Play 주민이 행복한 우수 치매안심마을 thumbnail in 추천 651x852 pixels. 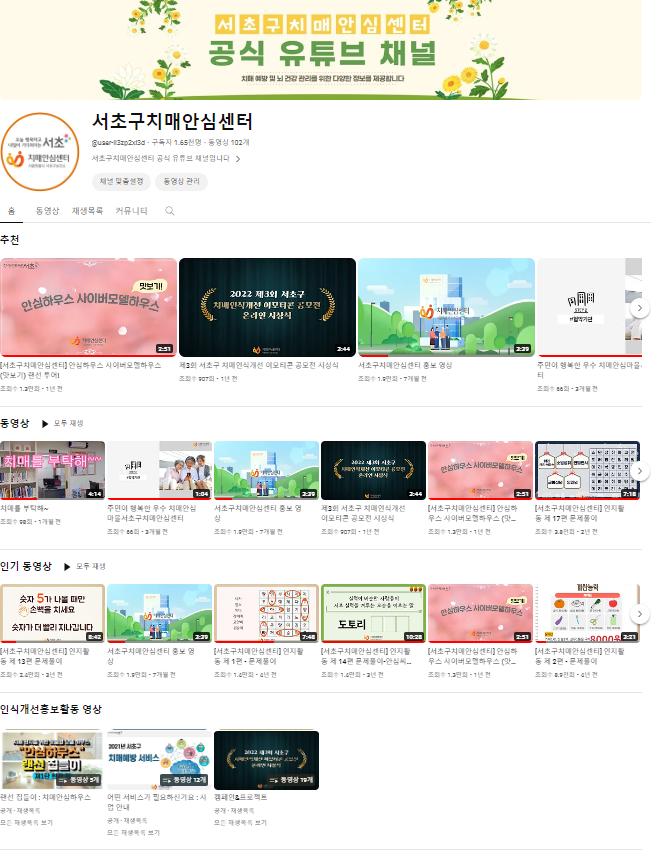tap(590, 308)
